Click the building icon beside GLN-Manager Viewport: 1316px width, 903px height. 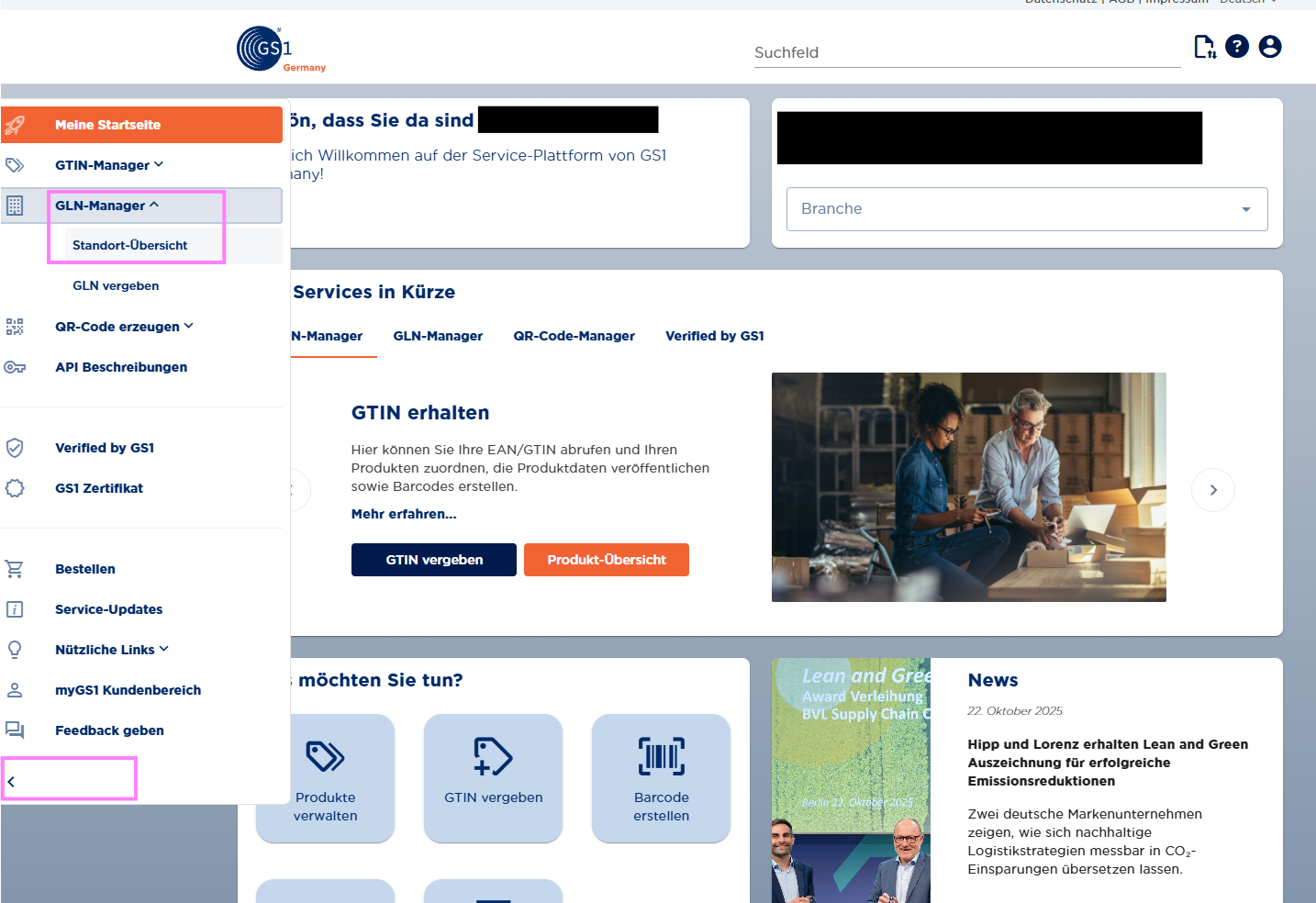(x=15, y=206)
